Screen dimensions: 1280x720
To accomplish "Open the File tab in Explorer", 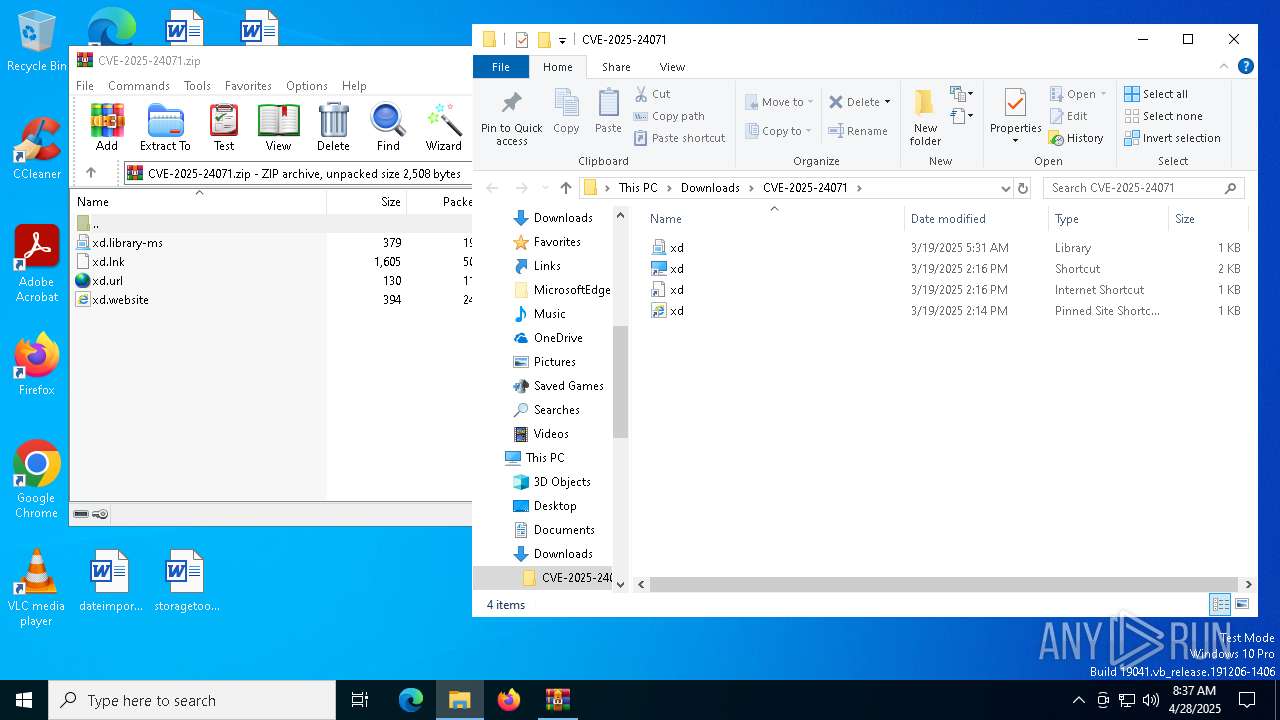I will point(501,67).
